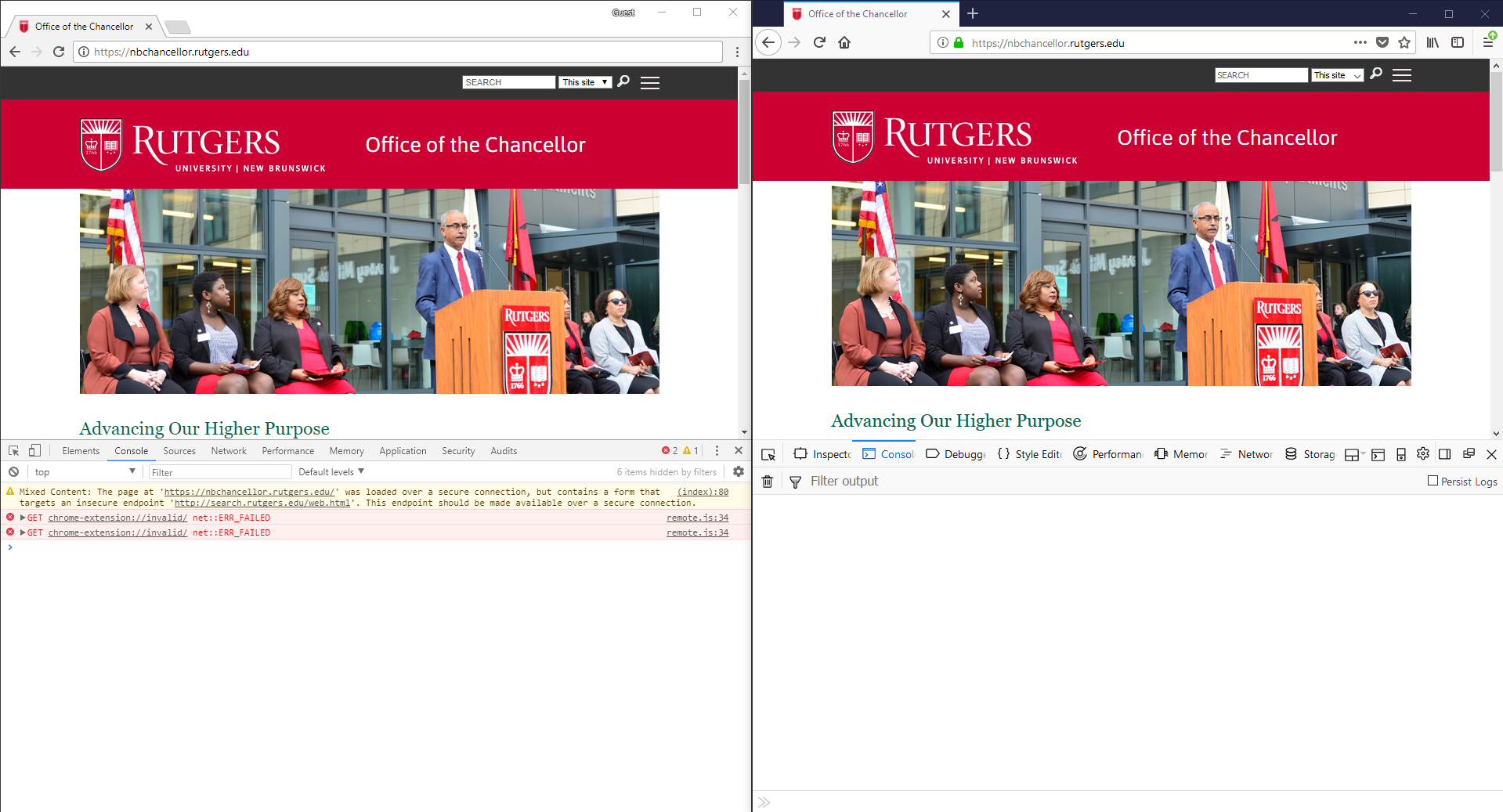Toggle Firefox split console

point(1378,454)
